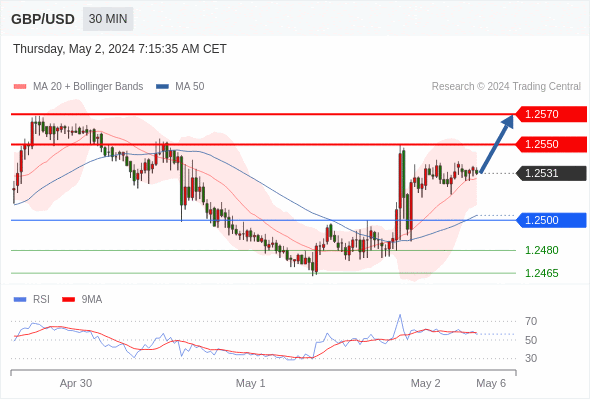Click the red 9MA legend swatch
This screenshot has height=400, width=590.
point(68,300)
